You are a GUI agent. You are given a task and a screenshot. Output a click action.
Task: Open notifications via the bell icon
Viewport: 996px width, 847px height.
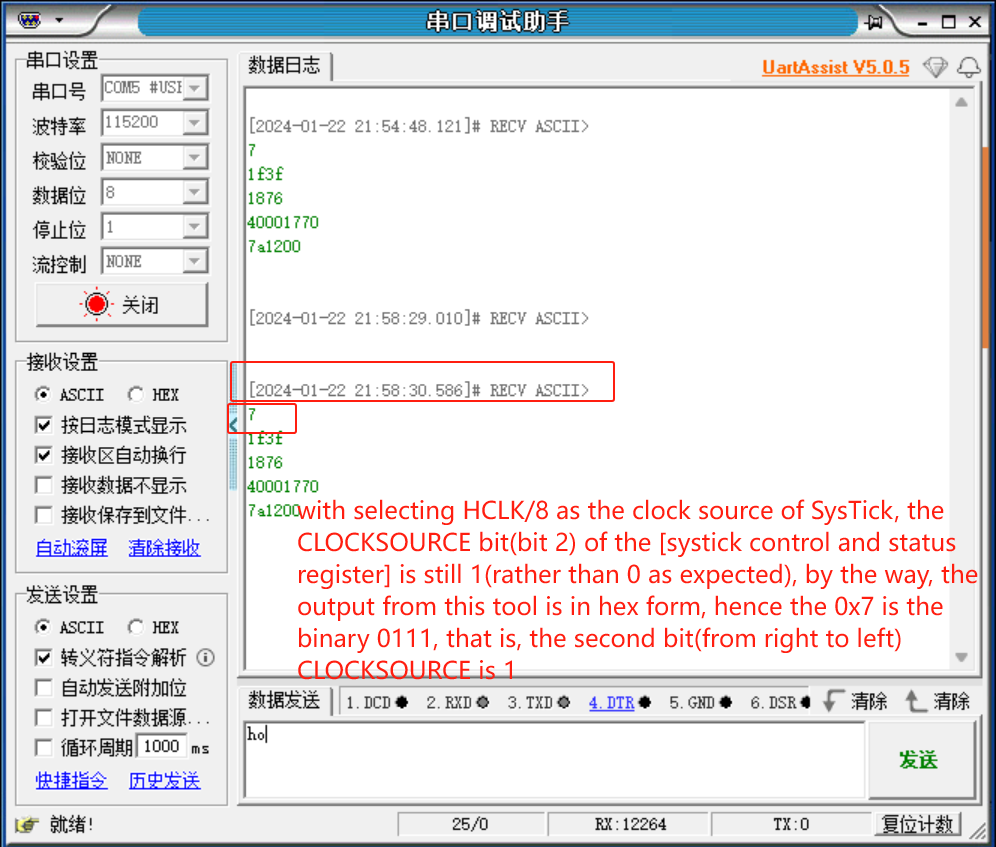966,67
